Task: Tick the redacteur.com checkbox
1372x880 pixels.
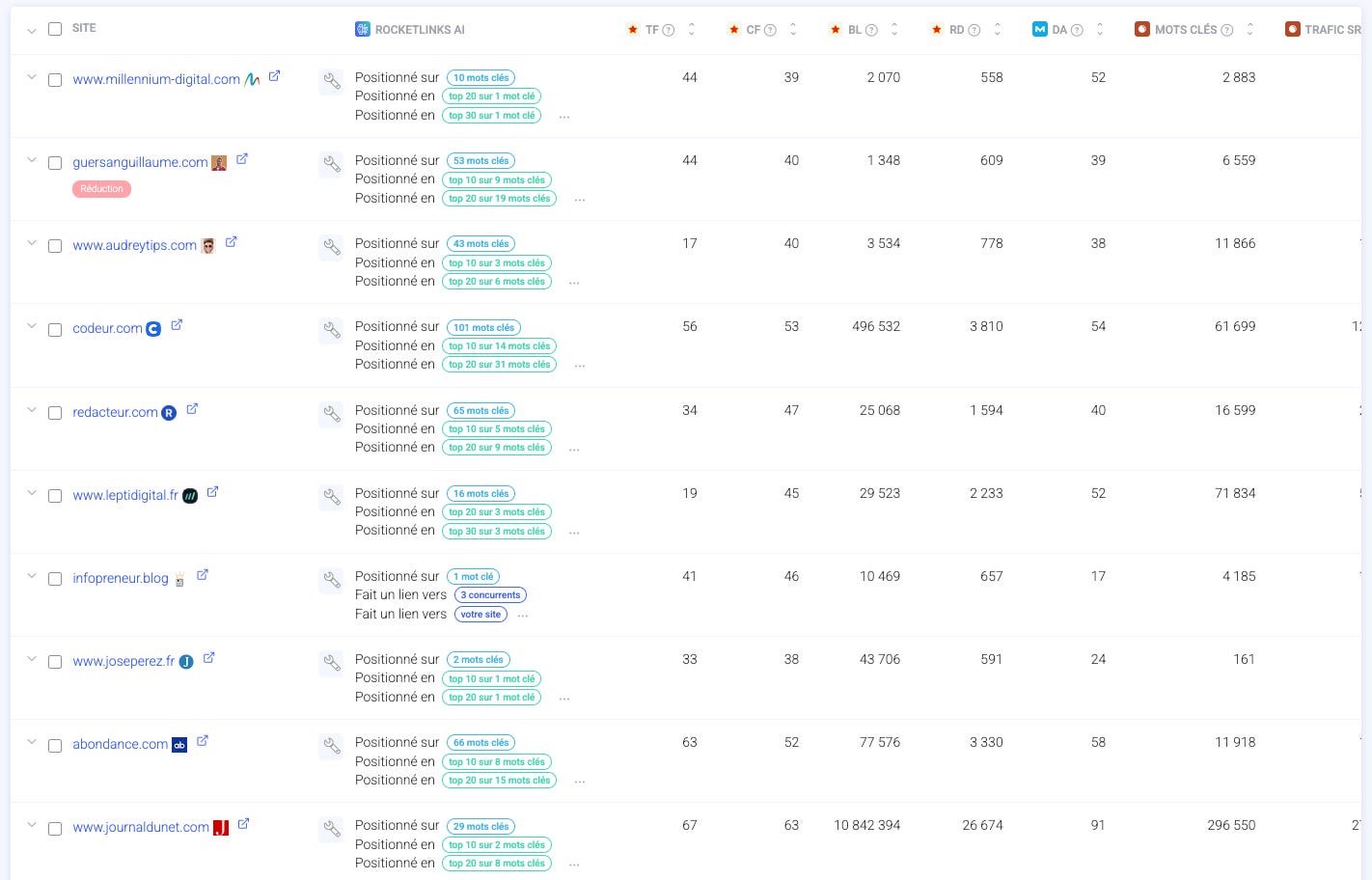Action: coord(55,413)
